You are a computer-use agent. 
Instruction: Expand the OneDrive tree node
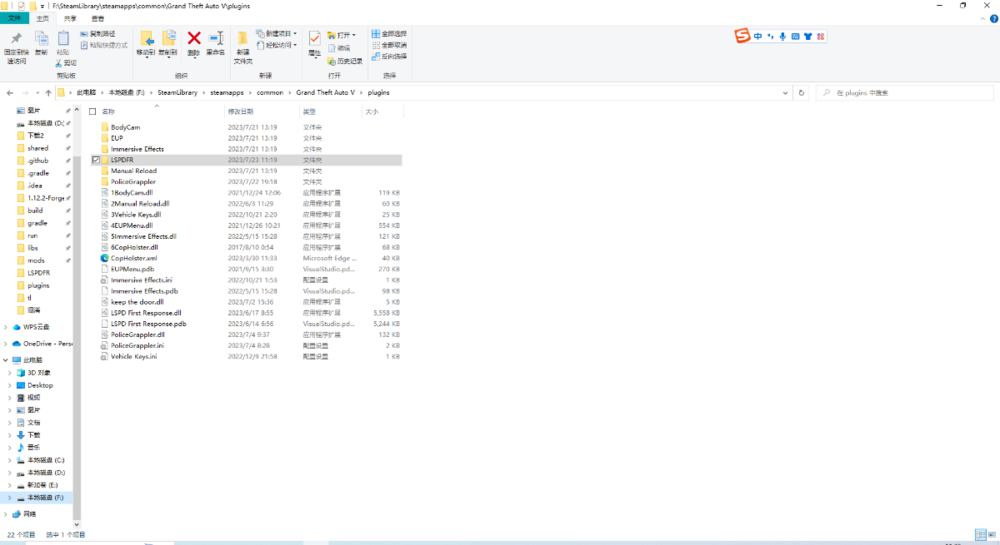click(x=5, y=343)
